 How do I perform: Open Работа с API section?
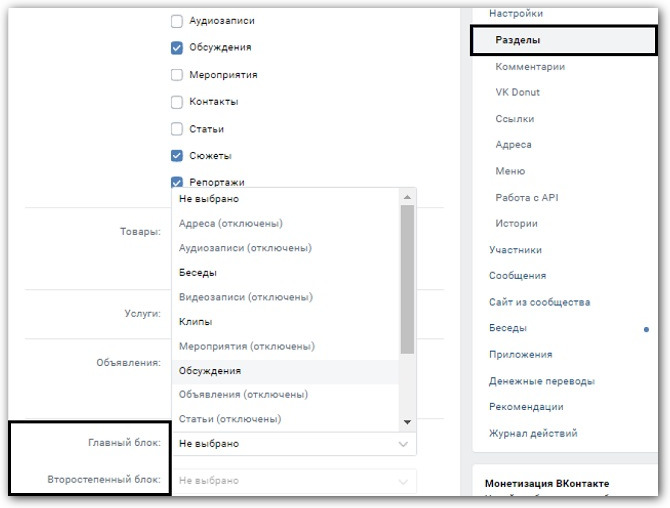[x=526, y=198]
